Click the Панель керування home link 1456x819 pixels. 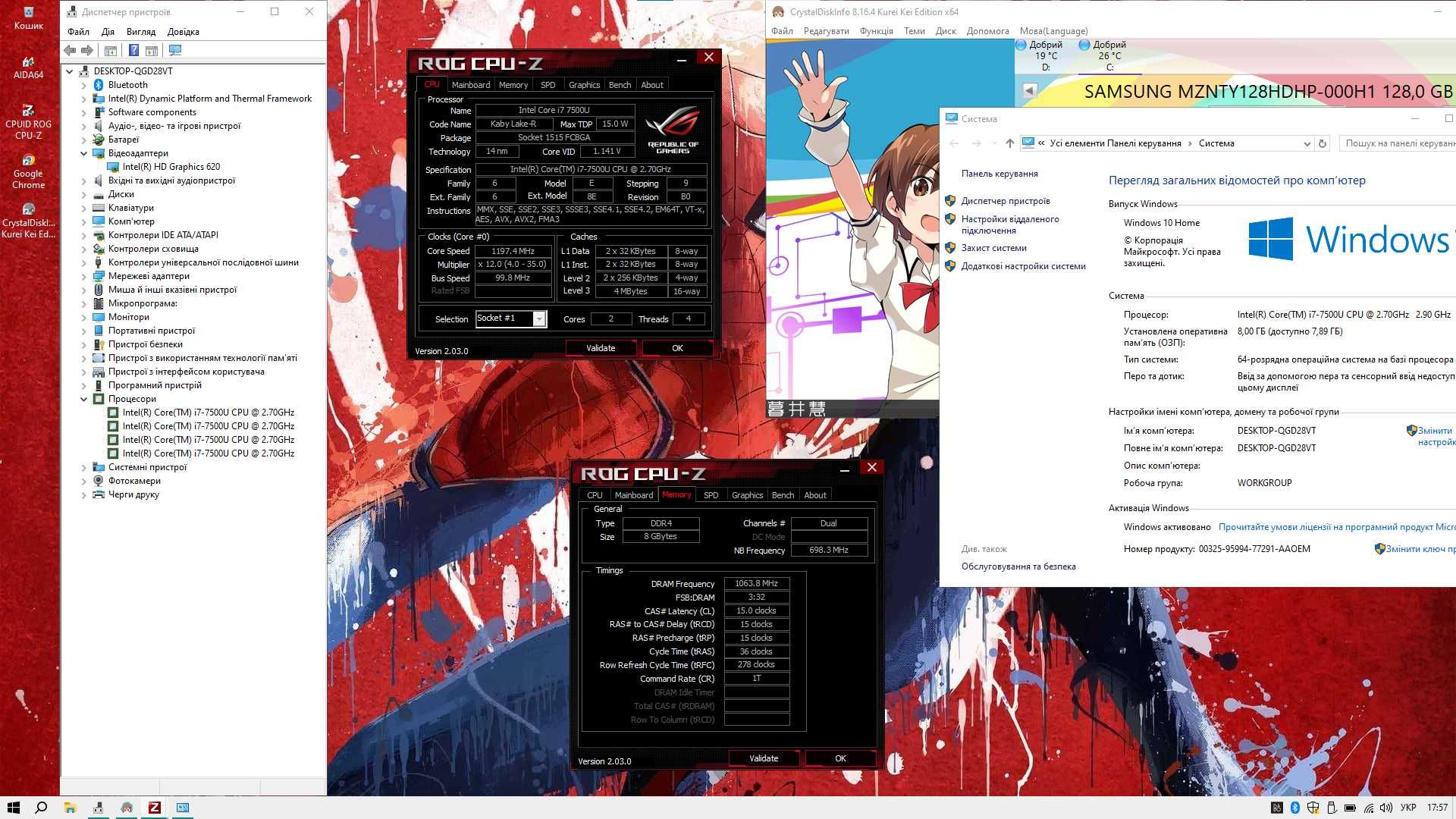pyautogui.click(x=999, y=174)
